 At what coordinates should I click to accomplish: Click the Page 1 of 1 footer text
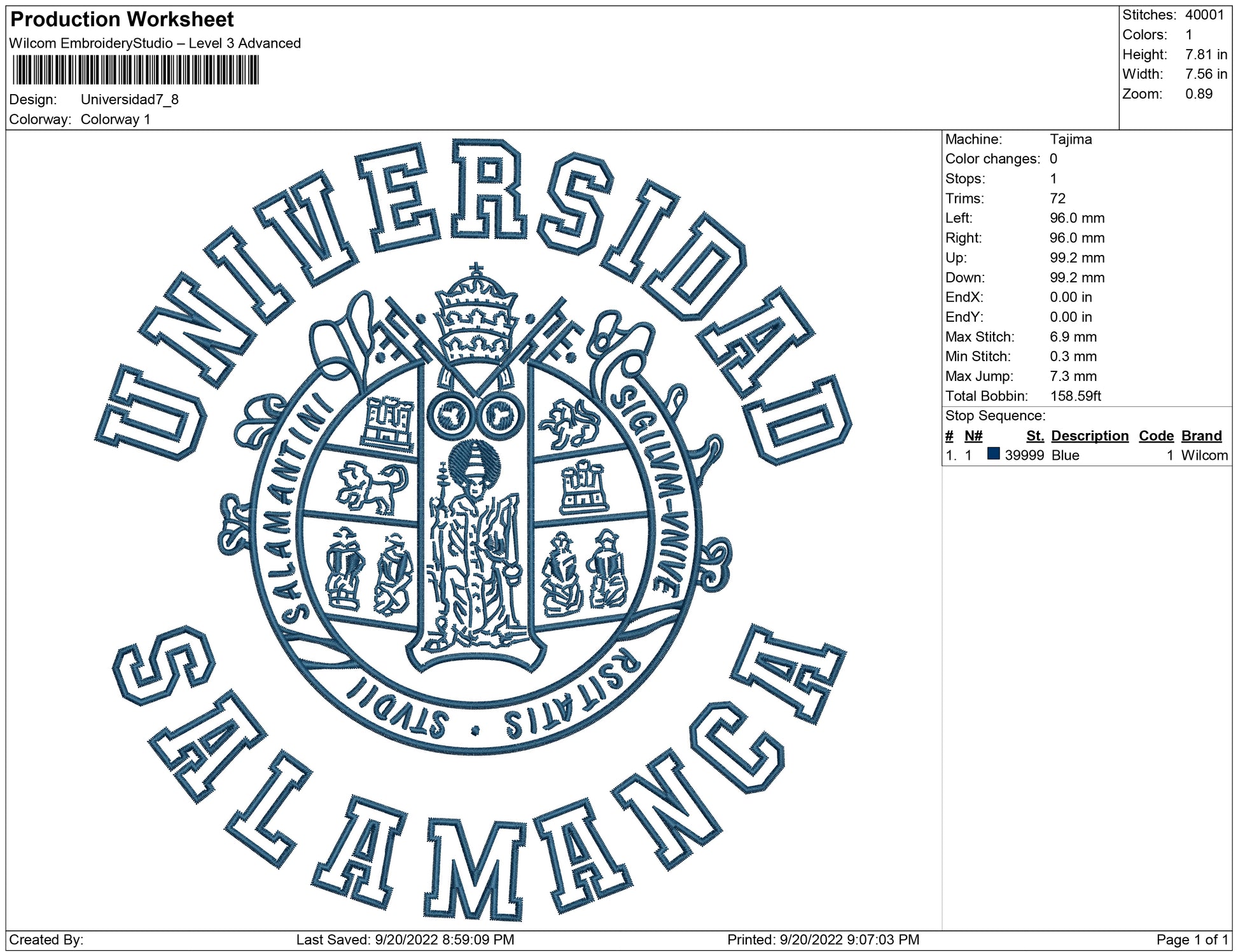[x=1192, y=939]
